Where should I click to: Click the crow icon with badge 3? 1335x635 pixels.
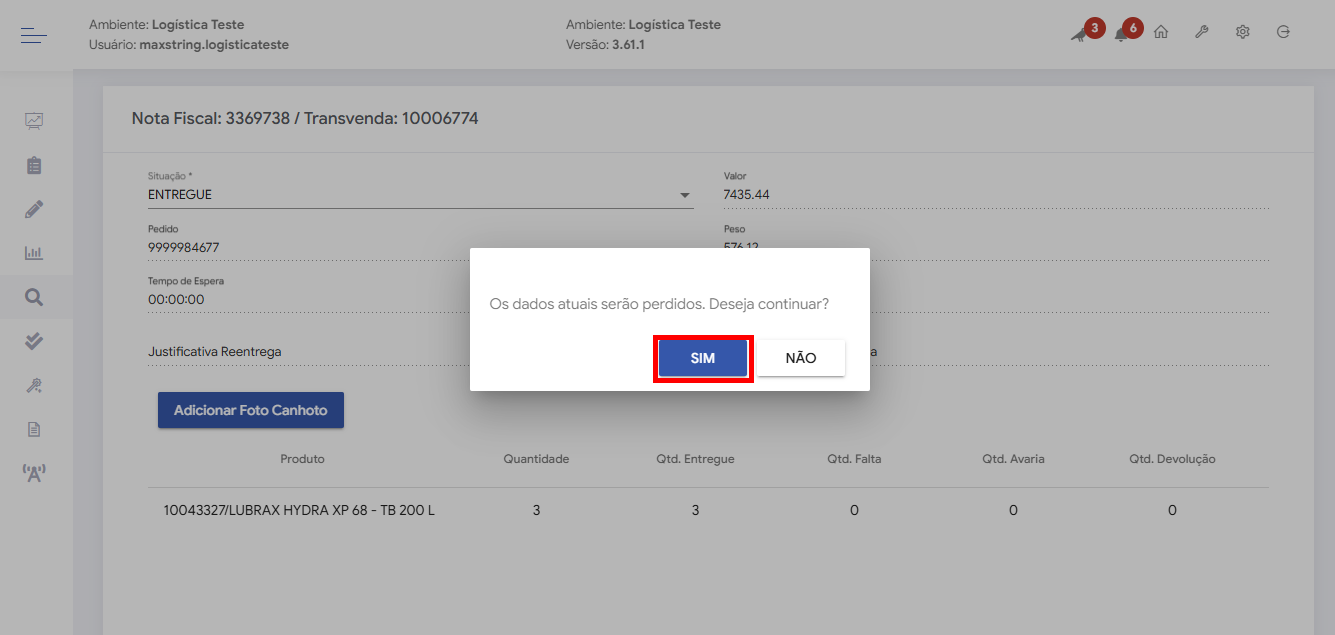[1079, 33]
